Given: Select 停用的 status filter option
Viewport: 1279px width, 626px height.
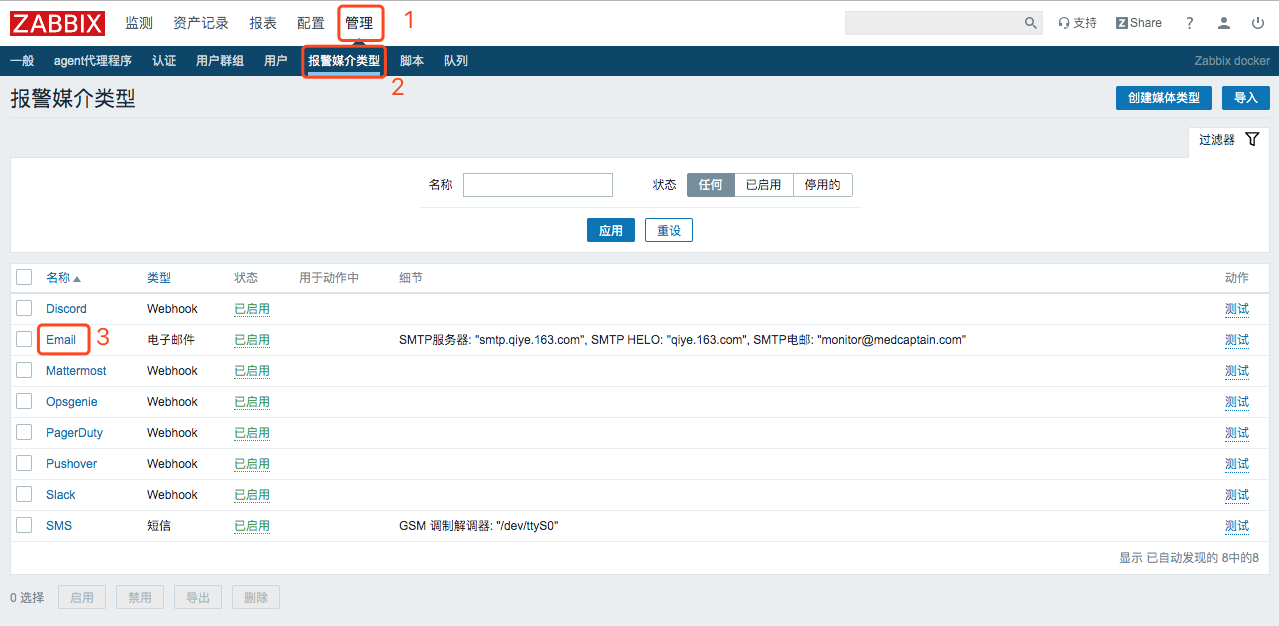Looking at the screenshot, I should [x=823, y=185].
